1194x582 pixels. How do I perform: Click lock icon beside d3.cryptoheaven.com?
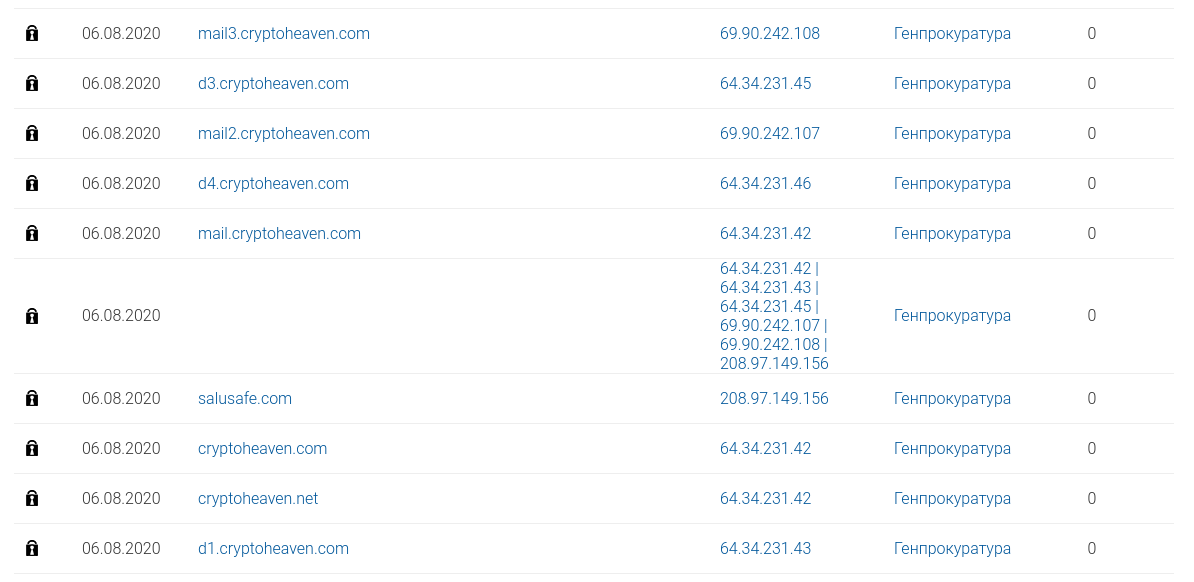(x=32, y=84)
